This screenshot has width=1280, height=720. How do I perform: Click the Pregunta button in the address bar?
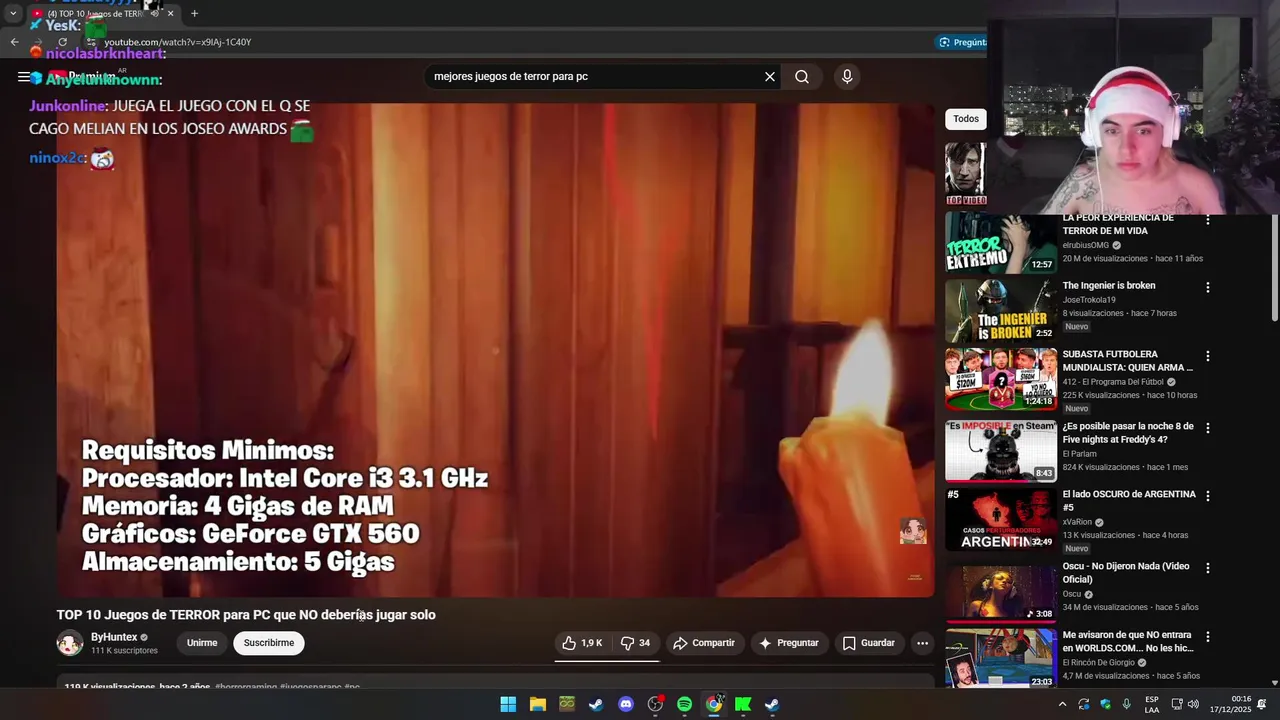962,42
